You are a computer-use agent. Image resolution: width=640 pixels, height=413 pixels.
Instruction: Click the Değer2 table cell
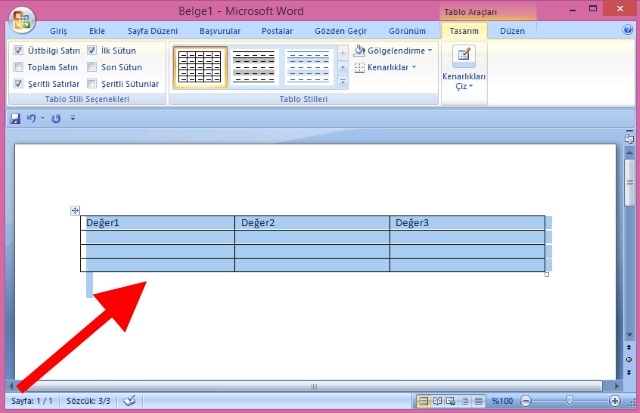coord(312,223)
